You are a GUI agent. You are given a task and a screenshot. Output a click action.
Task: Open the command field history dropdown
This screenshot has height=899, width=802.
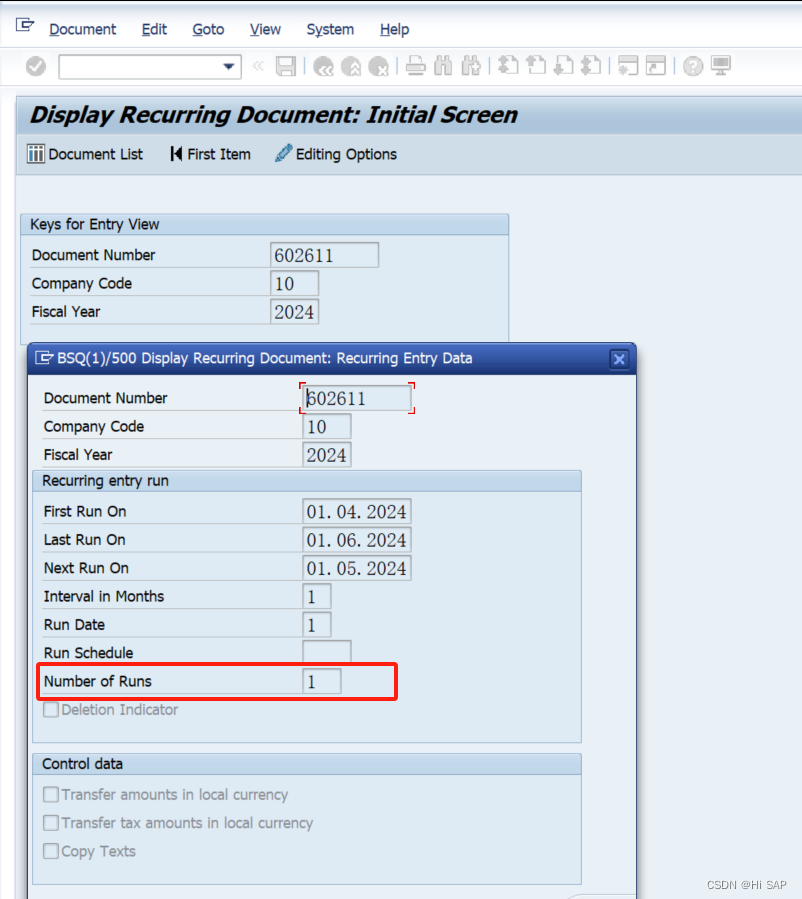pos(228,67)
